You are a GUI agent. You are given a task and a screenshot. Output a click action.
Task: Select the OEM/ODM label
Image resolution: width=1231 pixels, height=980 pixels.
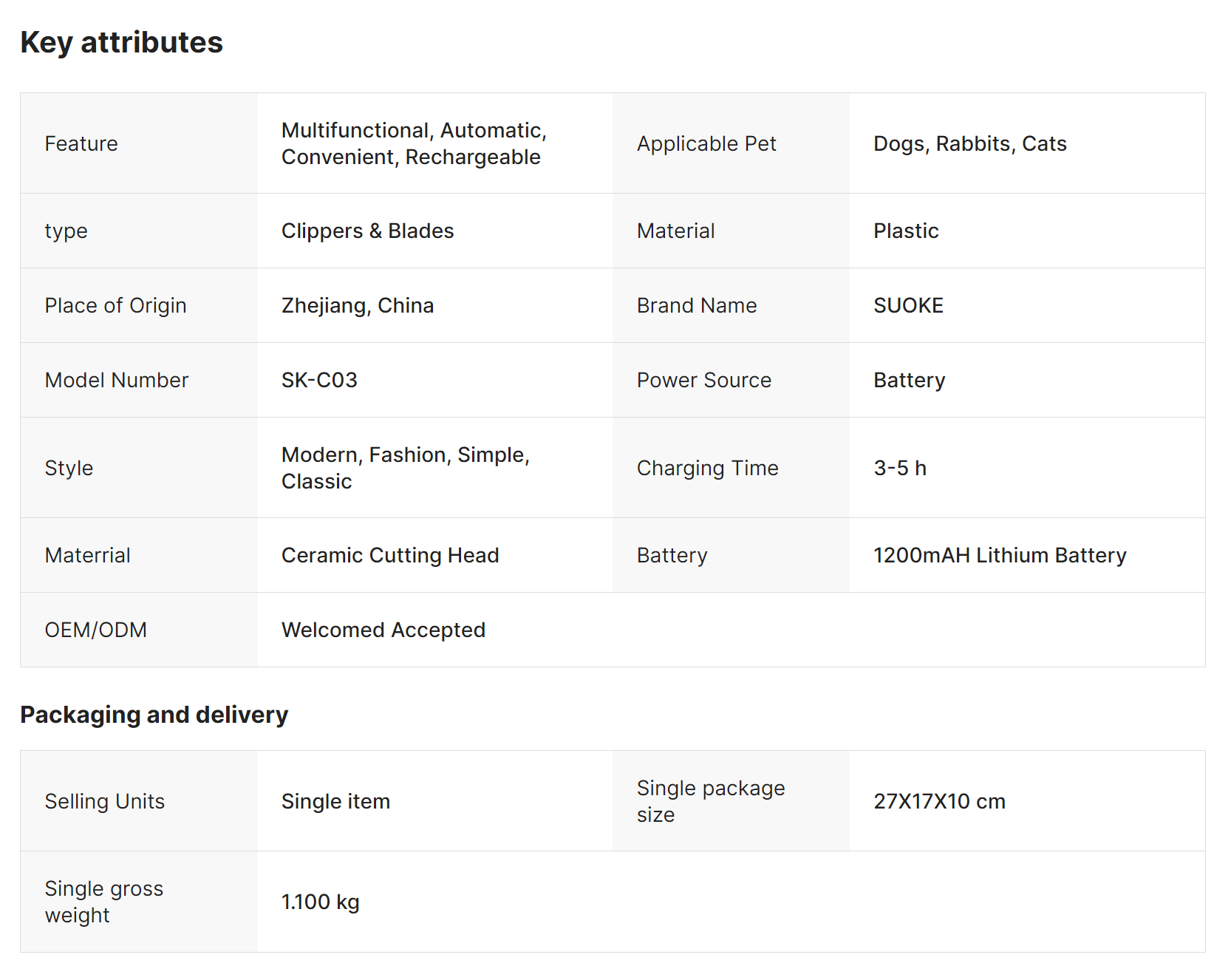point(96,630)
